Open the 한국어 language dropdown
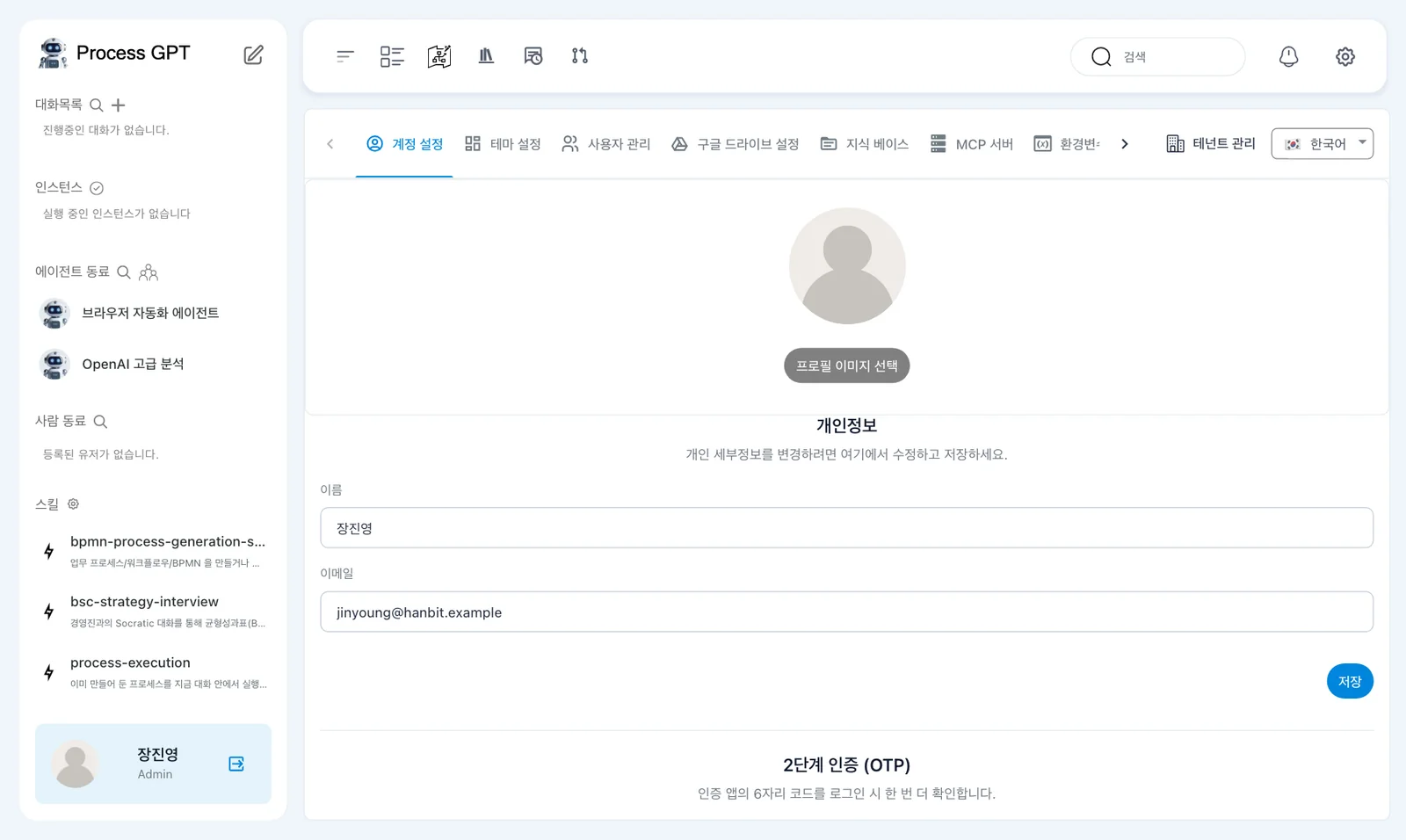The image size is (1406, 840). (x=1323, y=144)
